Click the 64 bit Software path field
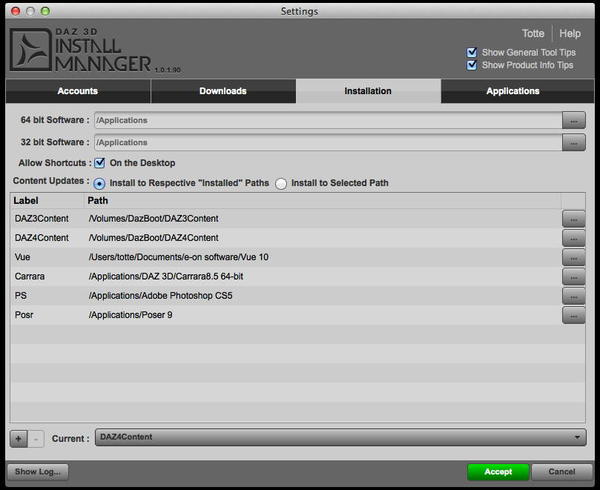The image size is (600, 490). (x=328, y=120)
